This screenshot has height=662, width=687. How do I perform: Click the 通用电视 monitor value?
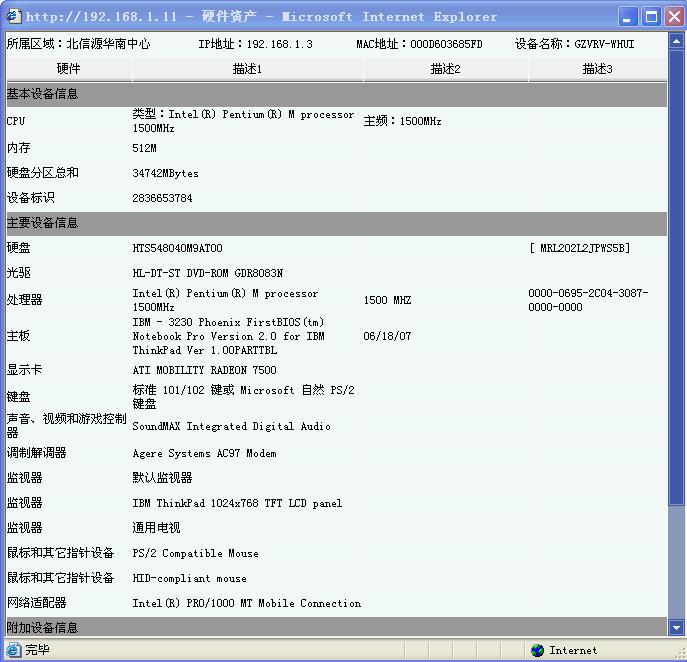coord(156,527)
